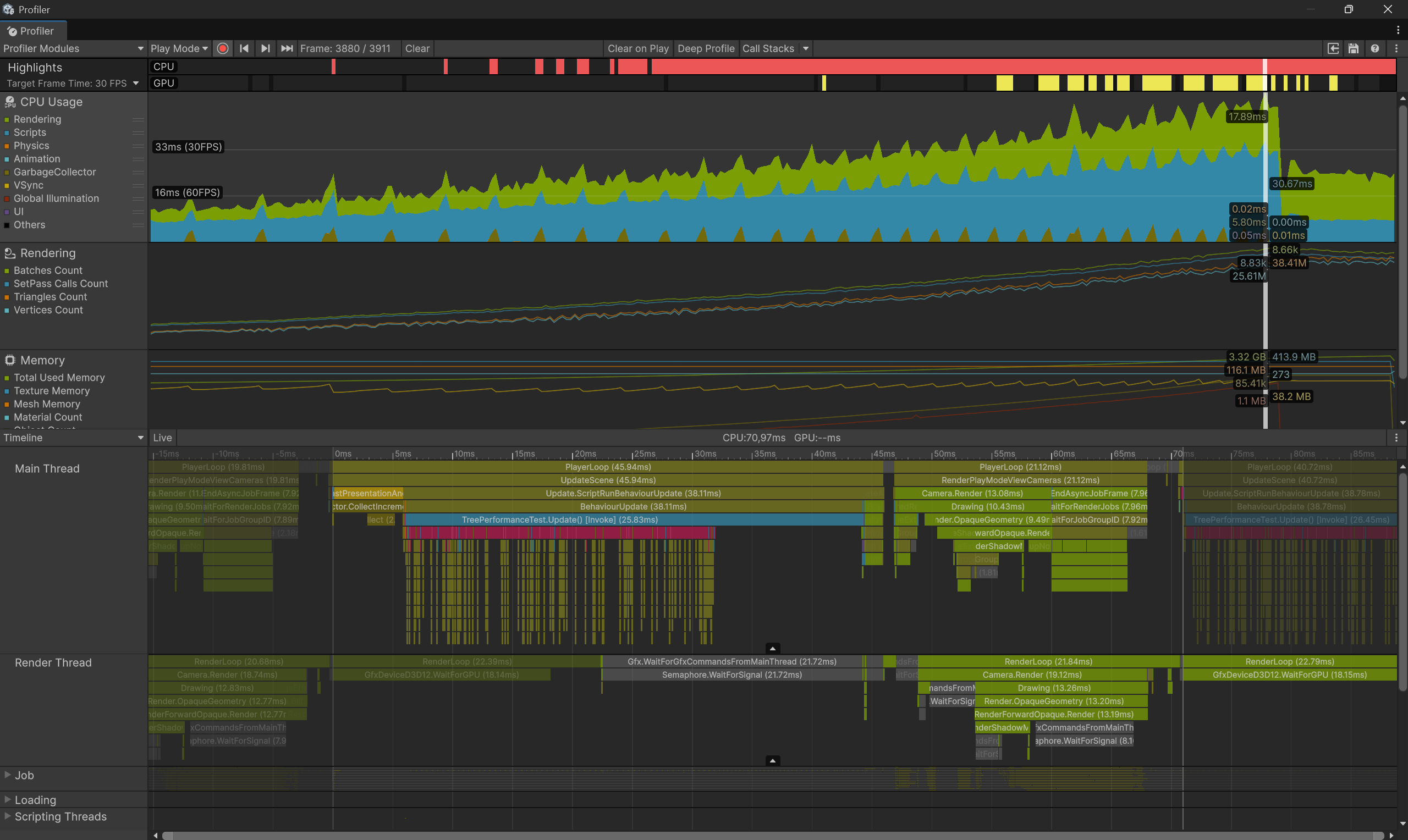Open the profiler help documentation icon
The image size is (1408, 840).
coord(1374,49)
